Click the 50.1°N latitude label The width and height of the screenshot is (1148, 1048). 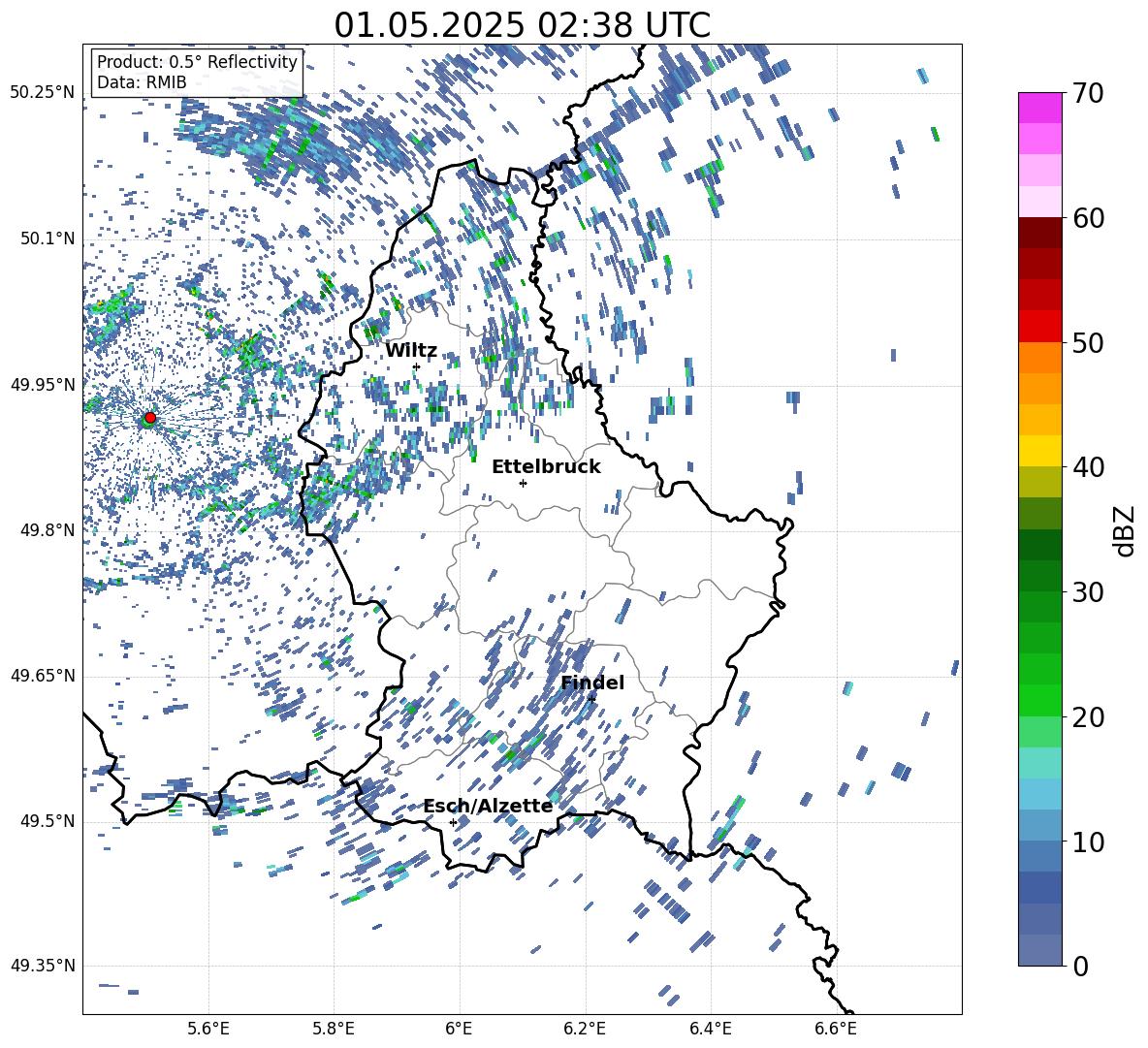coord(47,238)
